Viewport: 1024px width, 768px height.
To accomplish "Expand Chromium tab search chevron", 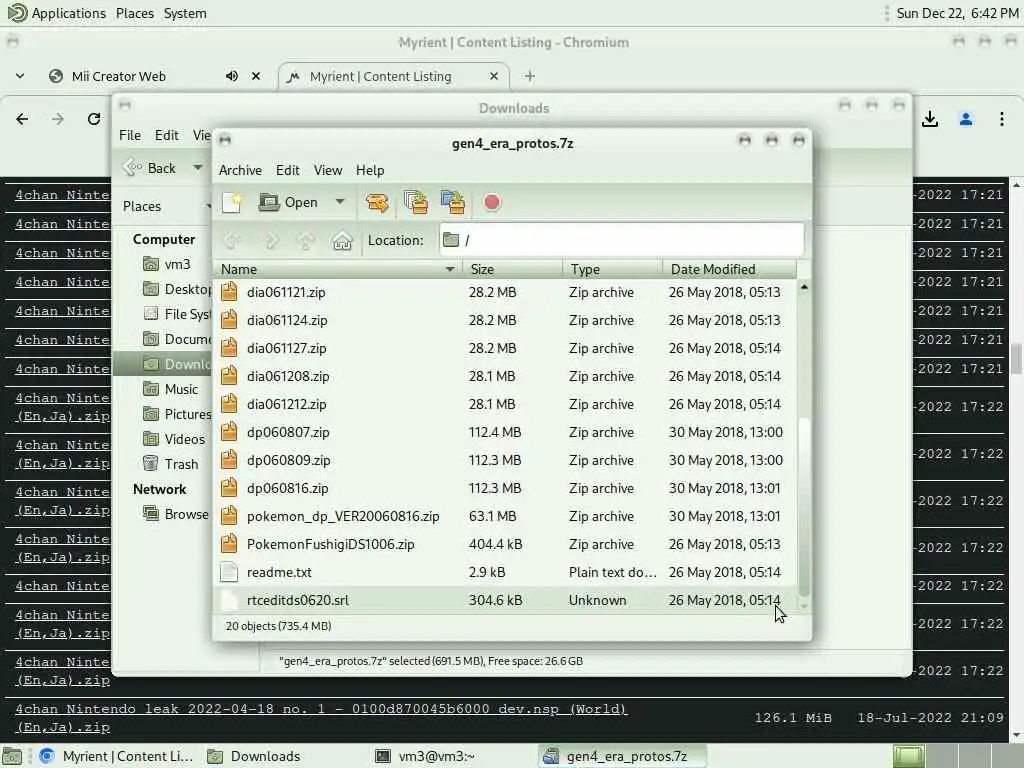I will click(20, 76).
